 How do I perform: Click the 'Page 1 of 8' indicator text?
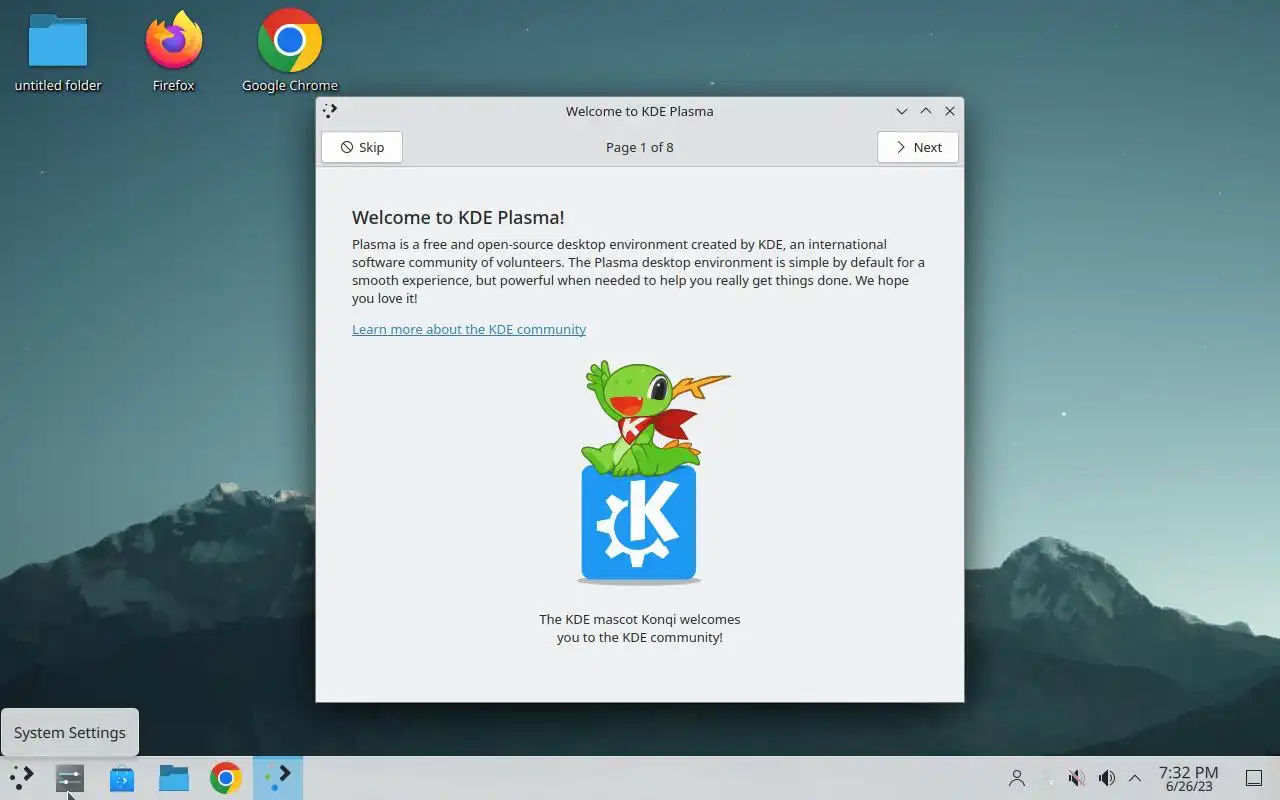tap(640, 147)
